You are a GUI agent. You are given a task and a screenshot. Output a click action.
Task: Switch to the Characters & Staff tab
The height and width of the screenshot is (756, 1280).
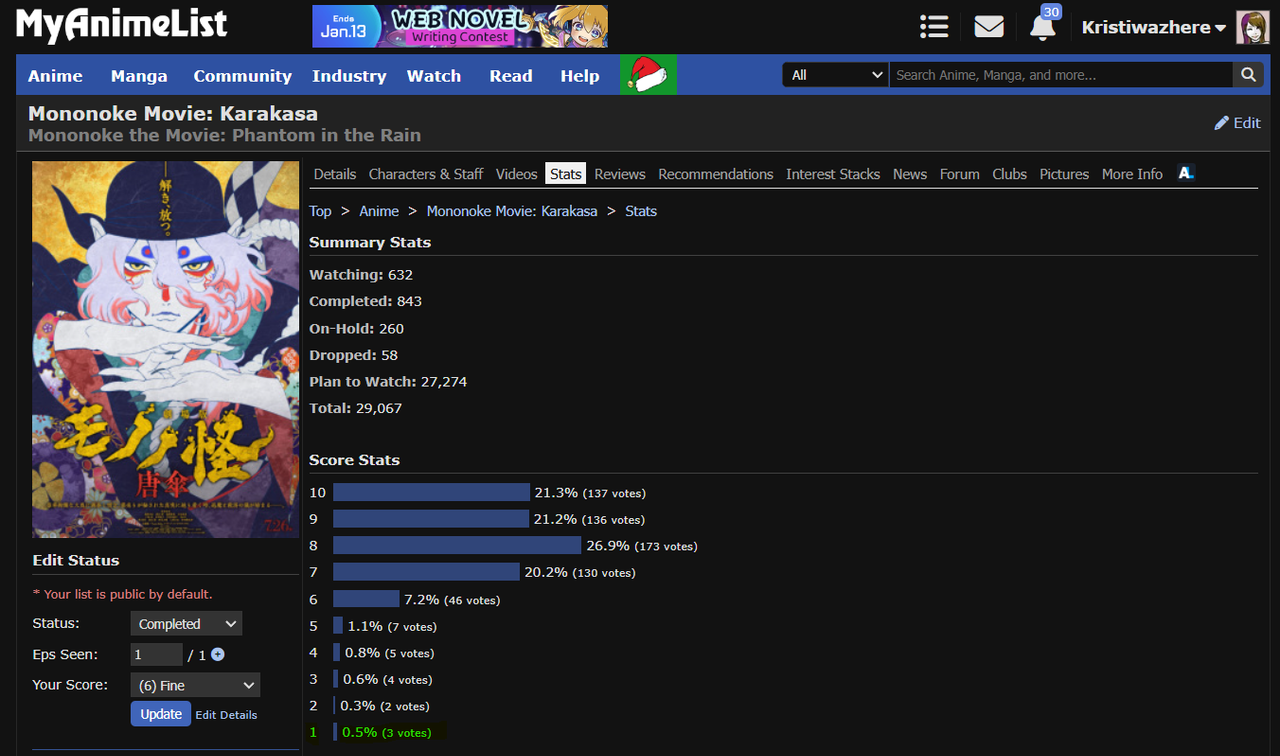(426, 174)
